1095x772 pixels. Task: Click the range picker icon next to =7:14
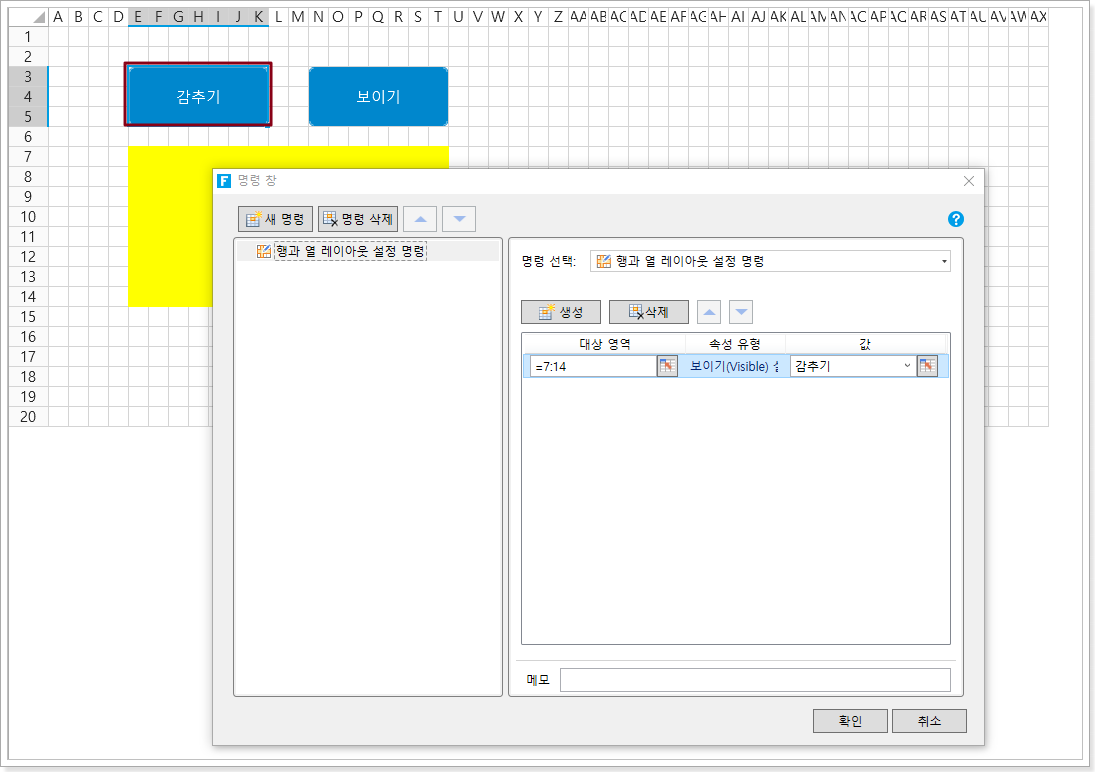click(x=668, y=366)
